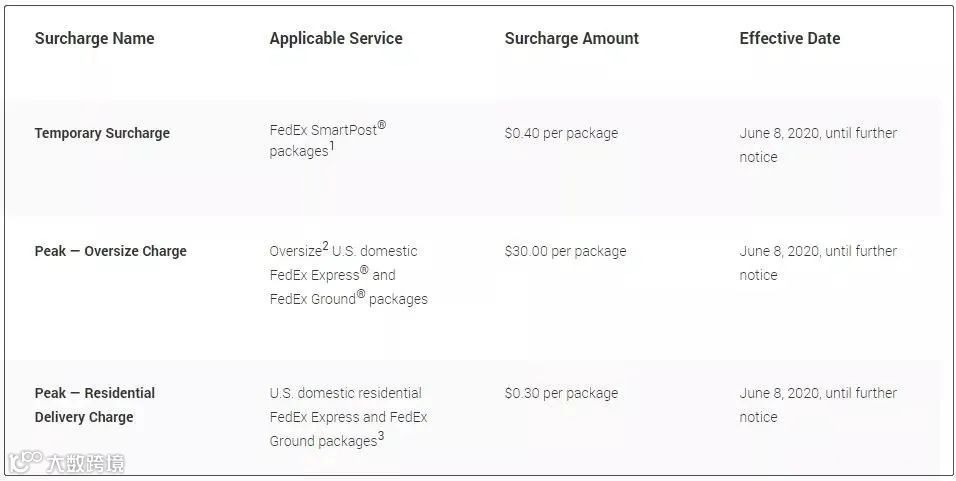Viewport: 956px width, 481px height.
Task: Click the Effective Date column header
Action: click(790, 38)
